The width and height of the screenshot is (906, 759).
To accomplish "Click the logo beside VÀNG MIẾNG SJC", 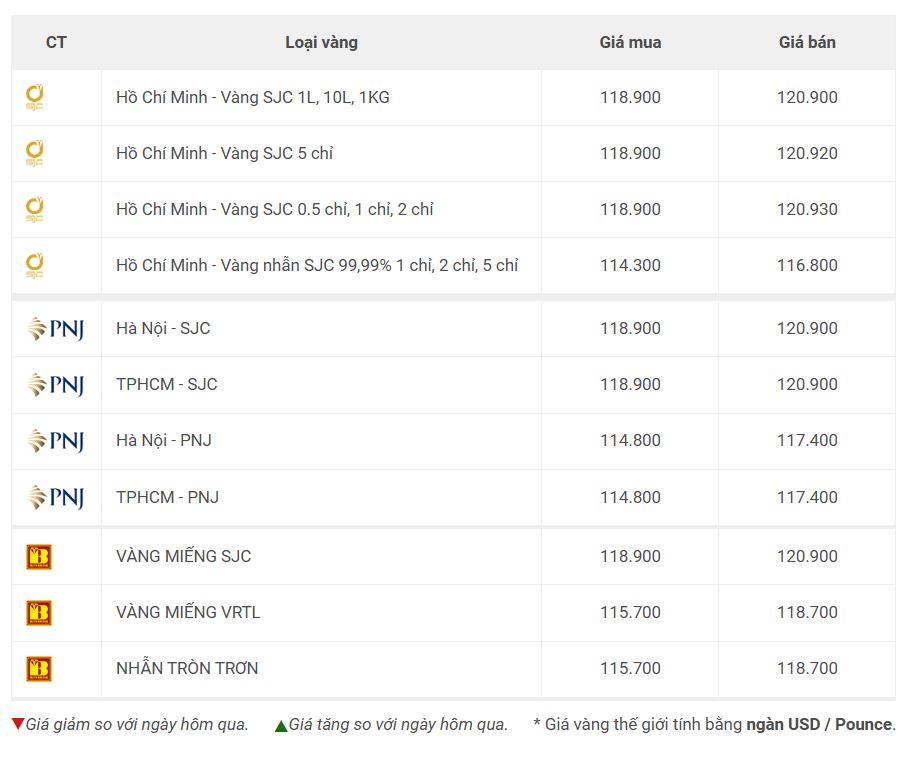I will [x=39, y=557].
